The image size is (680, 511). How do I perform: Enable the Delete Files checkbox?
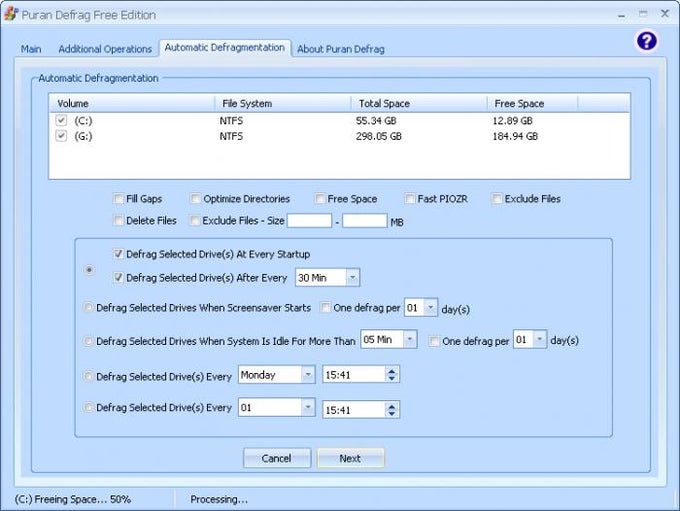tap(118, 220)
